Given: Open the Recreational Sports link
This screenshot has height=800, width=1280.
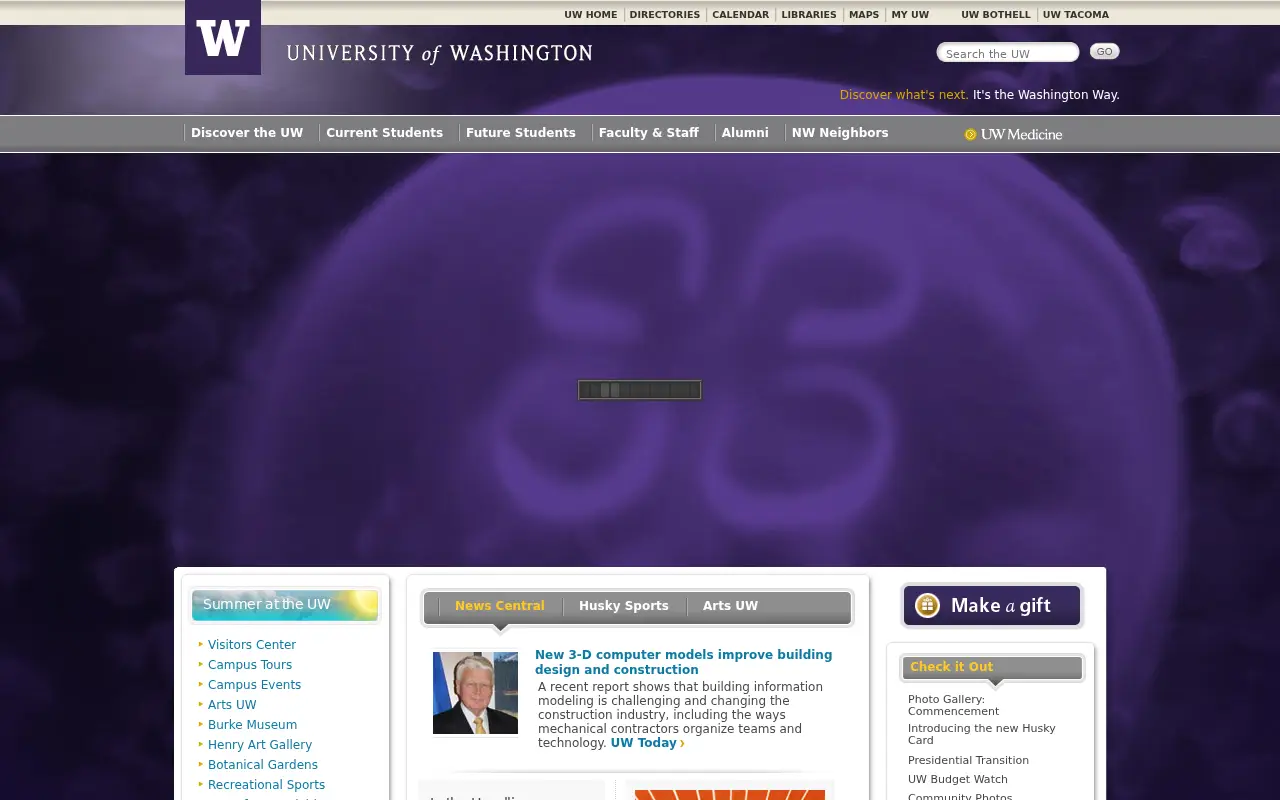Looking at the screenshot, I should tap(267, 785).
